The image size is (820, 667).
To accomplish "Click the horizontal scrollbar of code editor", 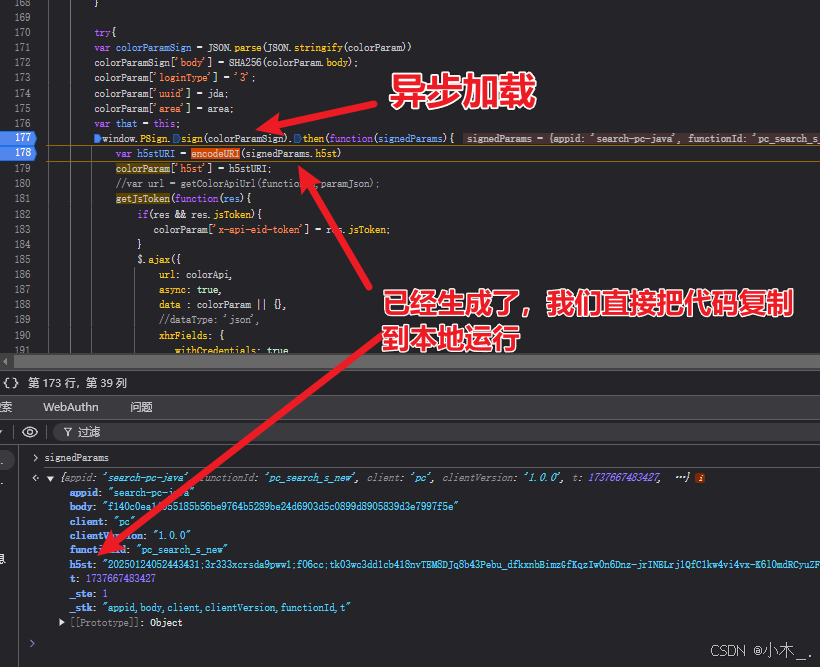I will click(417, 362).
